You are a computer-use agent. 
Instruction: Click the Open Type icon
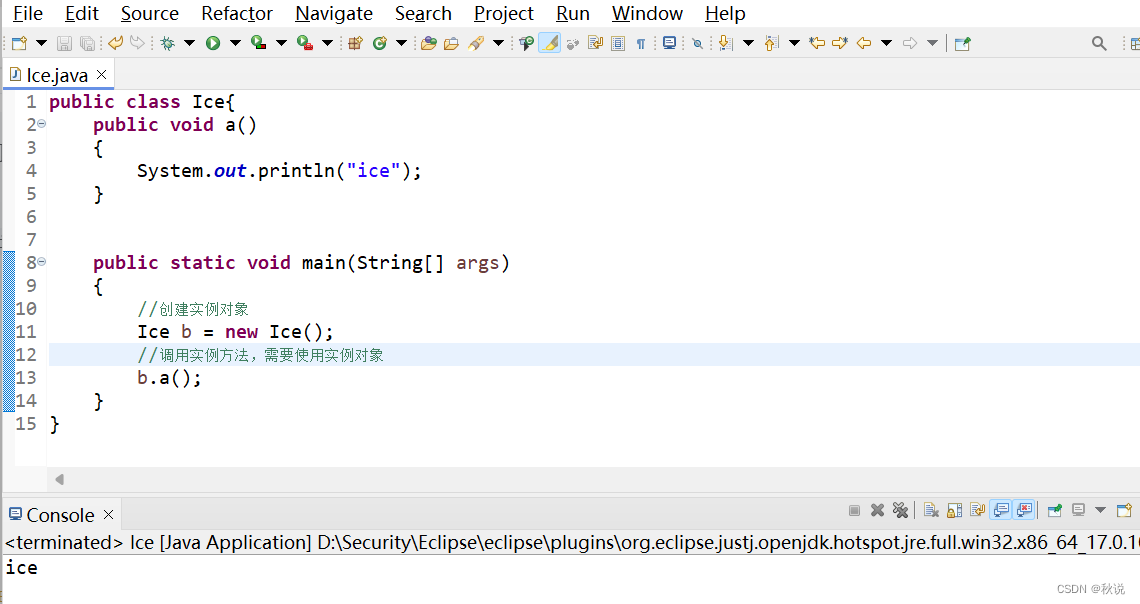[x=429, y=44]
